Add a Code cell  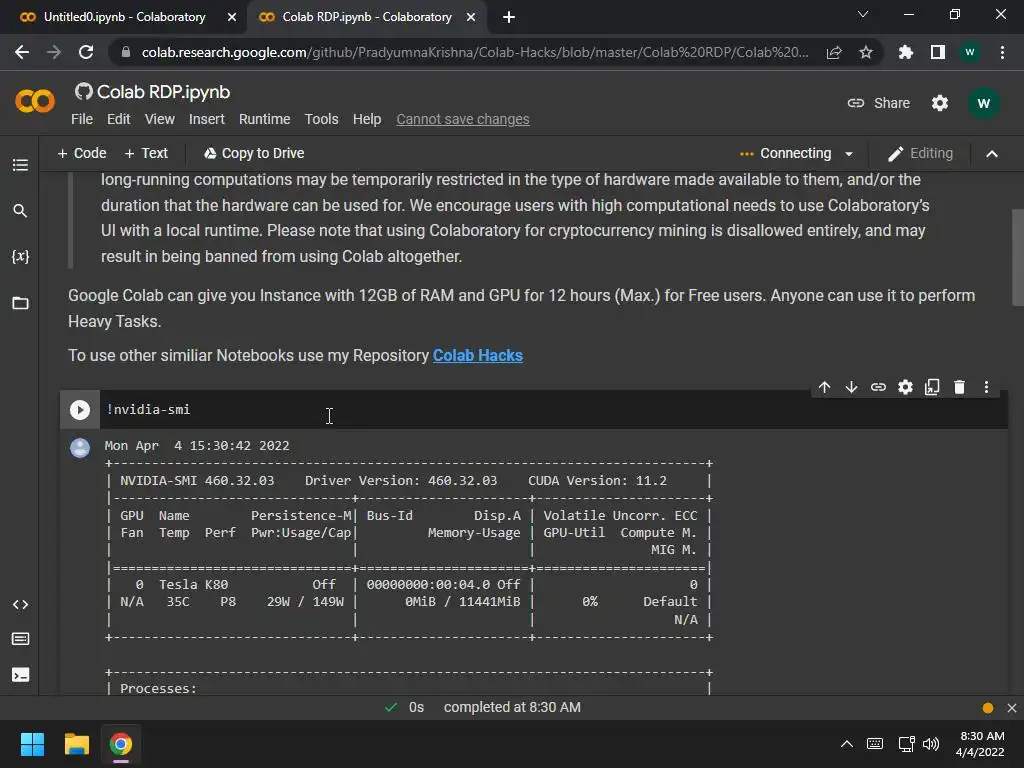[x=82, y=153]
